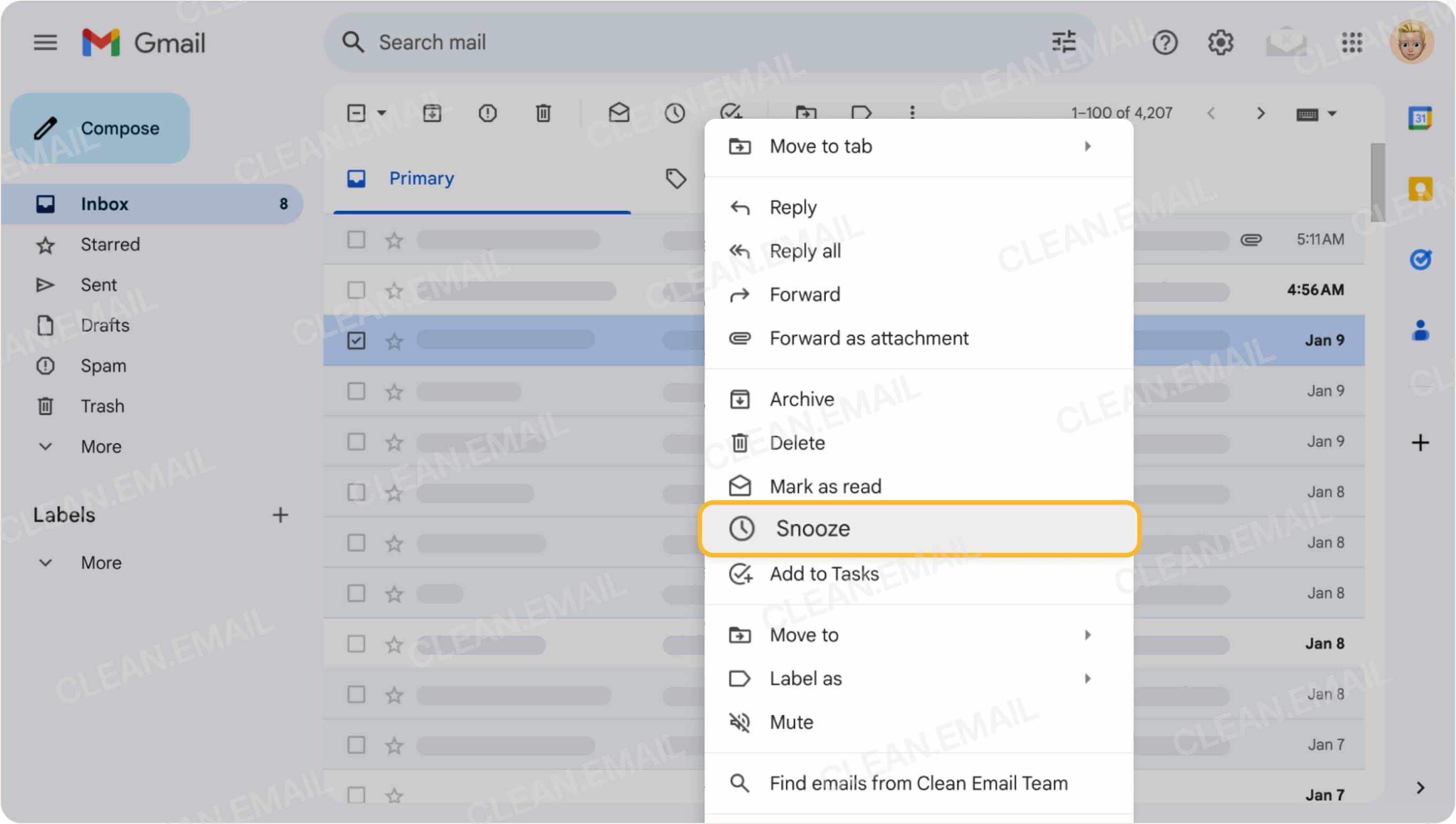Image resolution: width=1456 pixels, height=824 pixels.
Task: Snooze email using clock toolbar icon
Action: (x=675, y=113)
